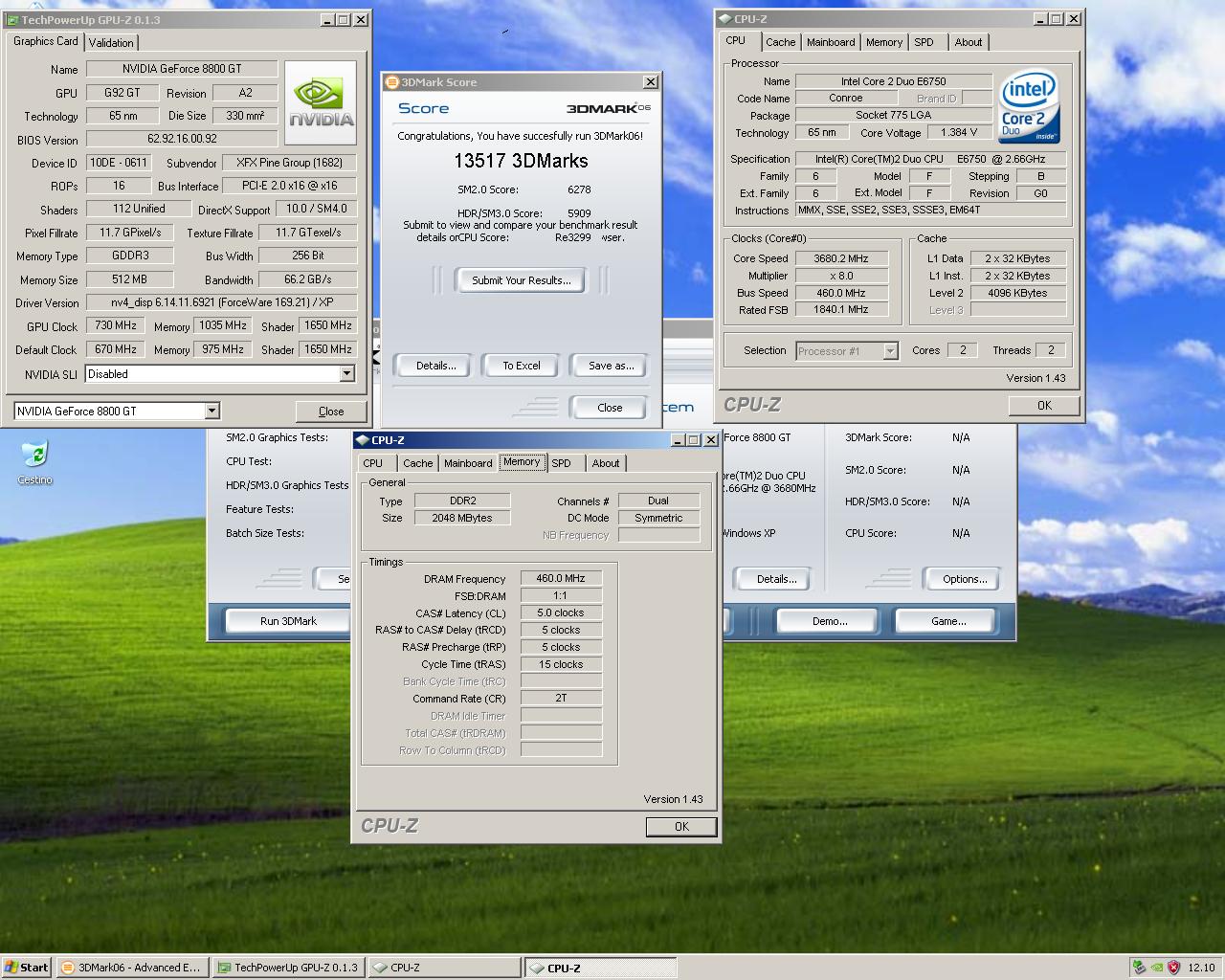This screenshot has height=980, width=1225.
Task: Click the Multiplier x 8.0 value
Action: pyautogui.click(x=840, y=276)
